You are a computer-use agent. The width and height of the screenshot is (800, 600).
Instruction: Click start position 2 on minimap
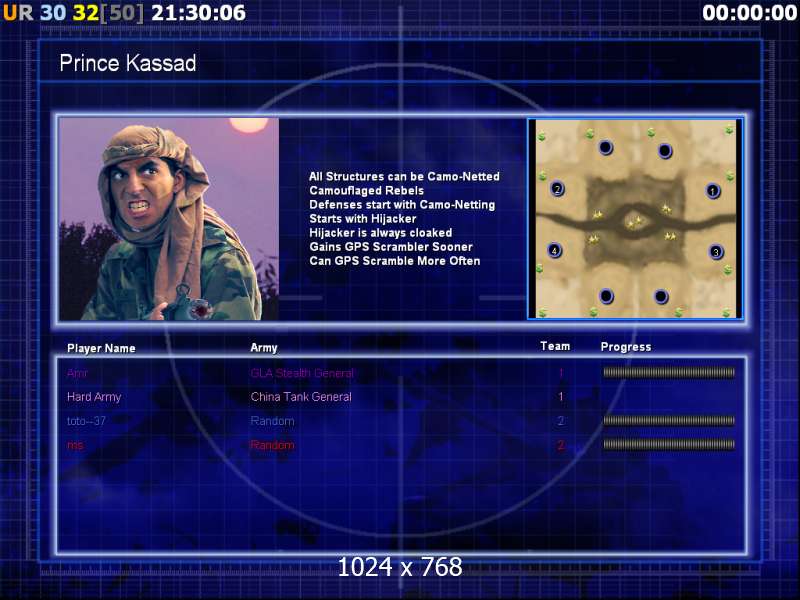557,189
